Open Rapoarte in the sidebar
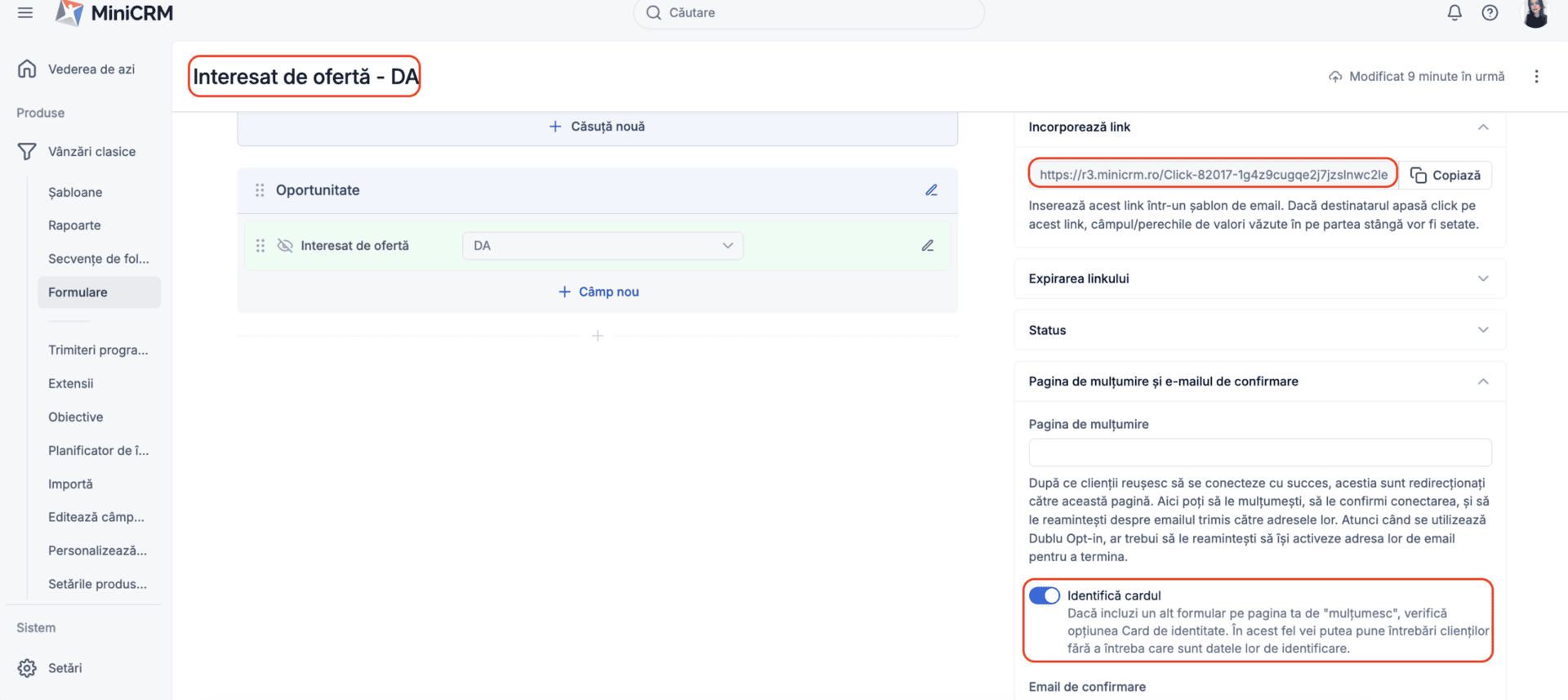This screenshot has width=1568, height=700. click(x=74, y=225)
